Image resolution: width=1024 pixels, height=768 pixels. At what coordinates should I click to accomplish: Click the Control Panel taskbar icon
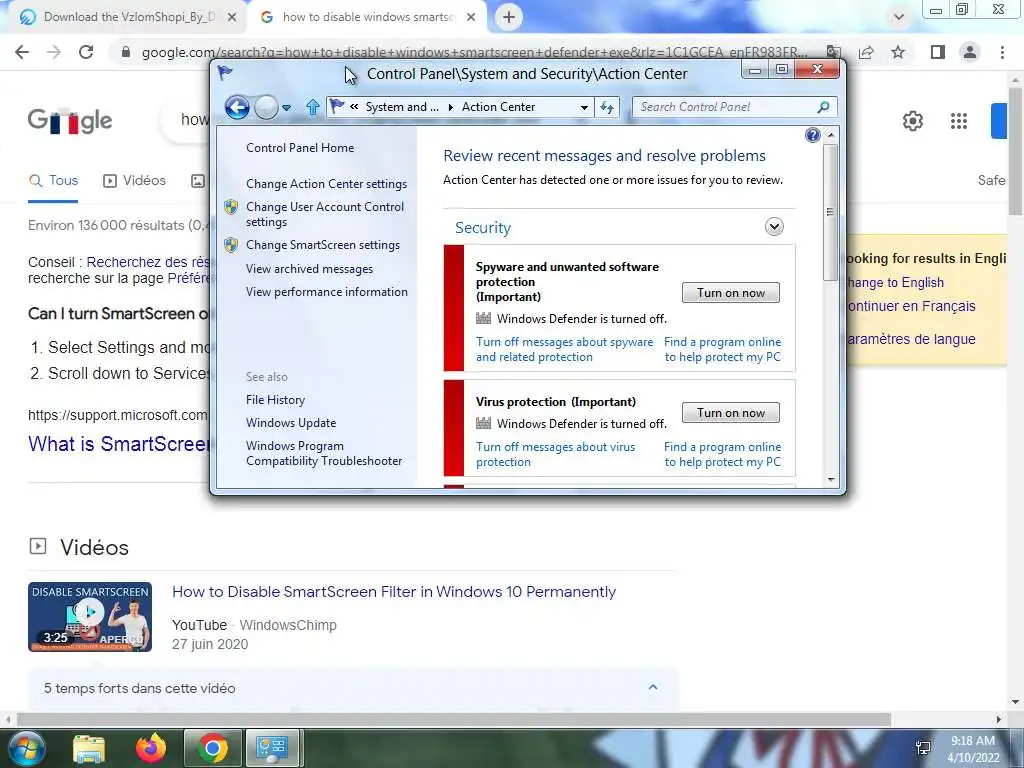(x=272, y=748)
